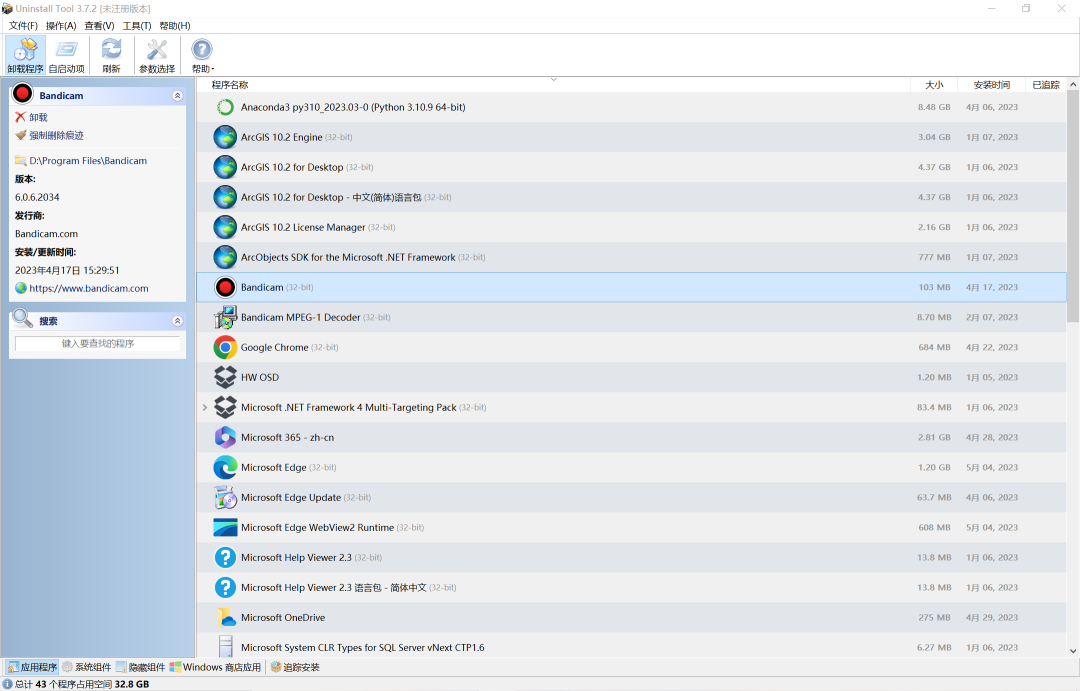Viewport: 1080px width, 691px height.
Task: Click the 6.0.6.2034 version text
Action: tap(37, 197)
